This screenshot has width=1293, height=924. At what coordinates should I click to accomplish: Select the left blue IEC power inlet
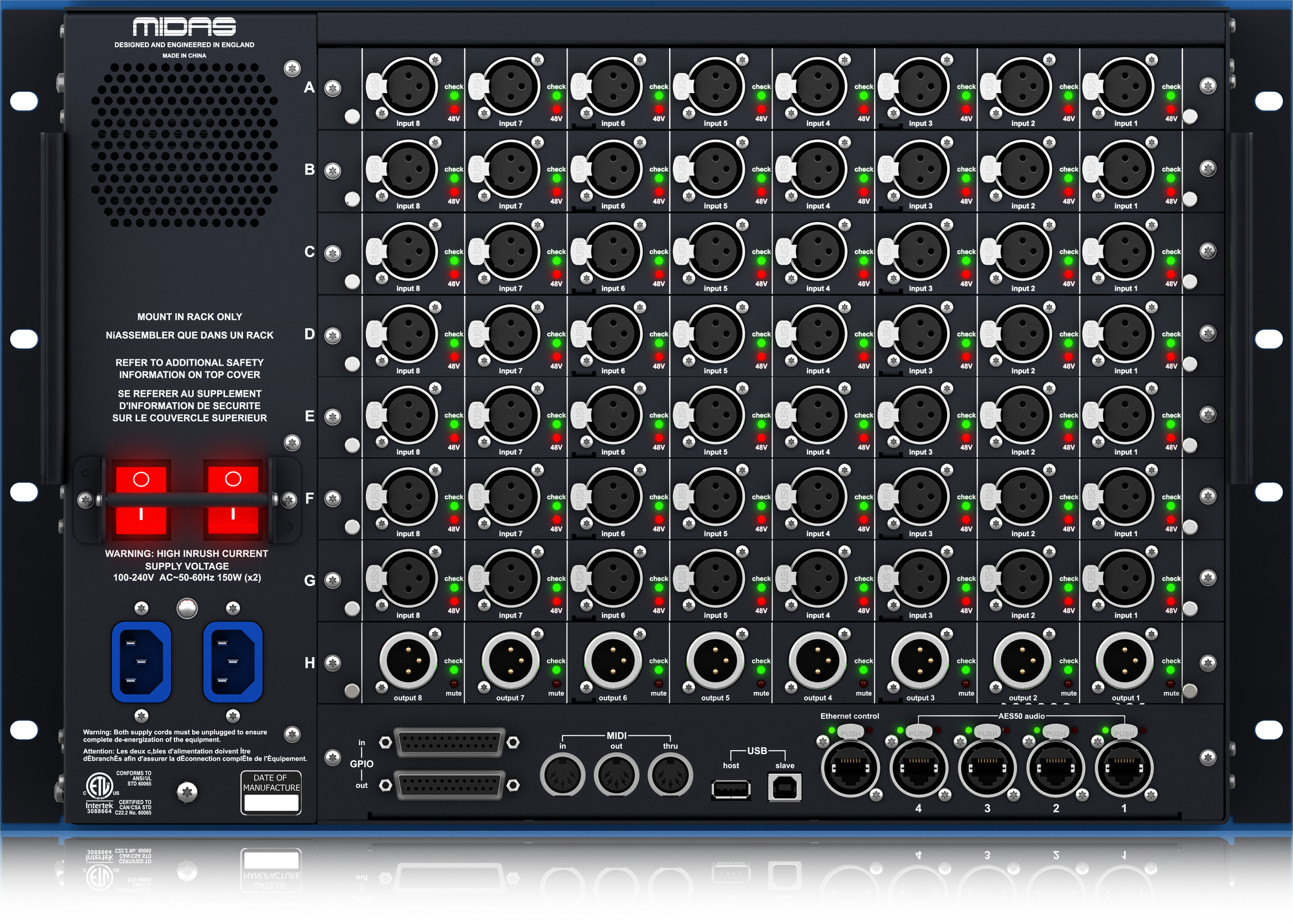click(141, 660)
